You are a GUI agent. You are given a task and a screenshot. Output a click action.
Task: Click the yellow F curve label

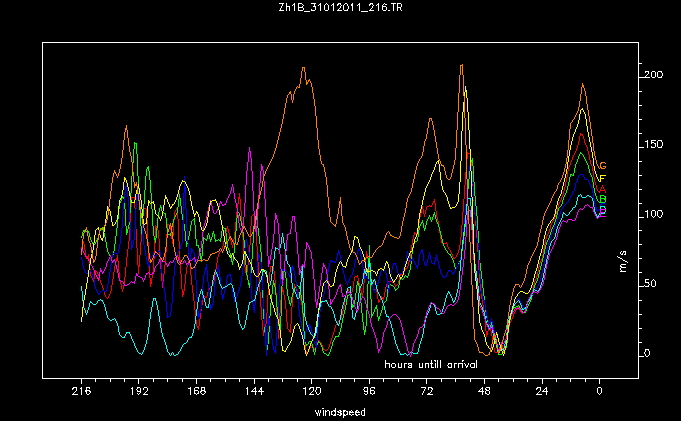tap(603, 178)
